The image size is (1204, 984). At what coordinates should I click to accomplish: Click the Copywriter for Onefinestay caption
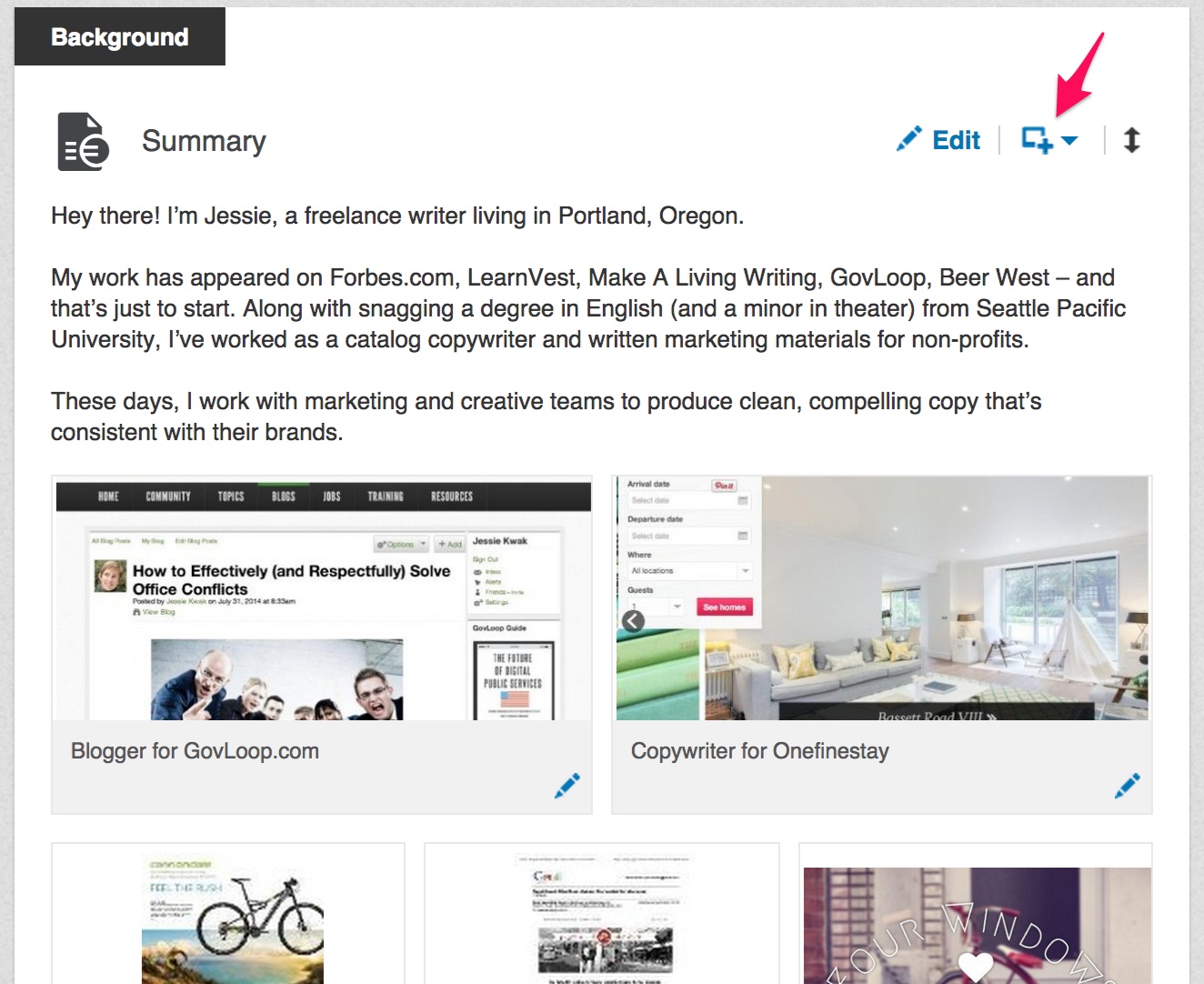tap(760, 751)
